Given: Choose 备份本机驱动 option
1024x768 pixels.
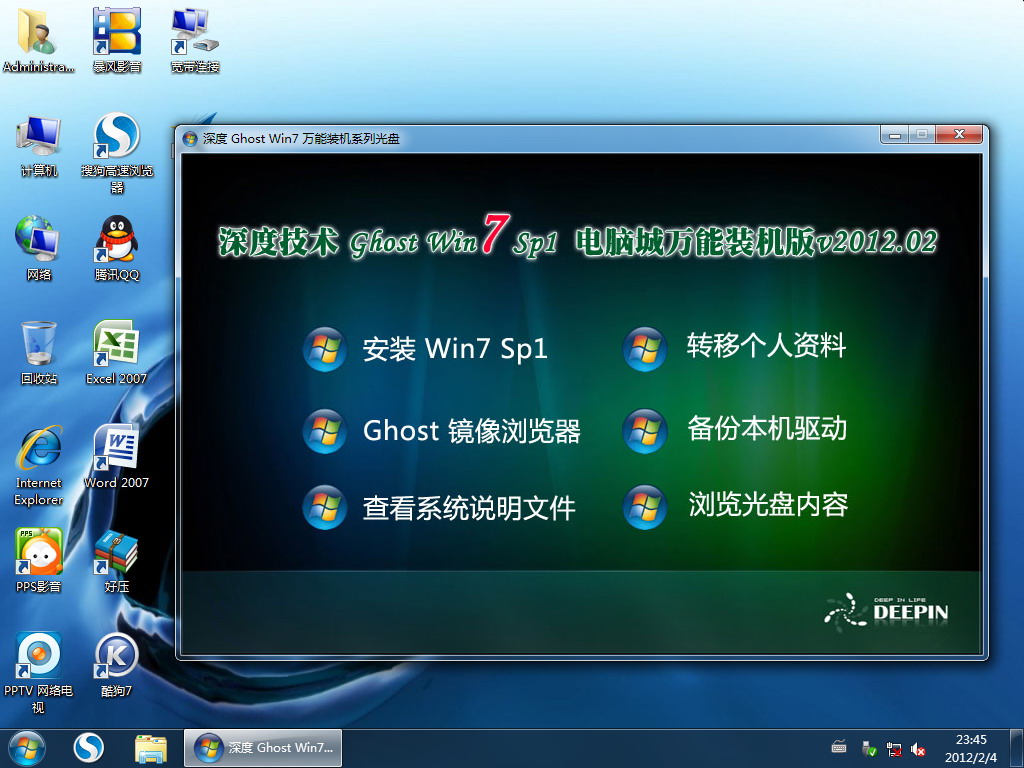Looking at the screenshot, I should tap(767, 429).
